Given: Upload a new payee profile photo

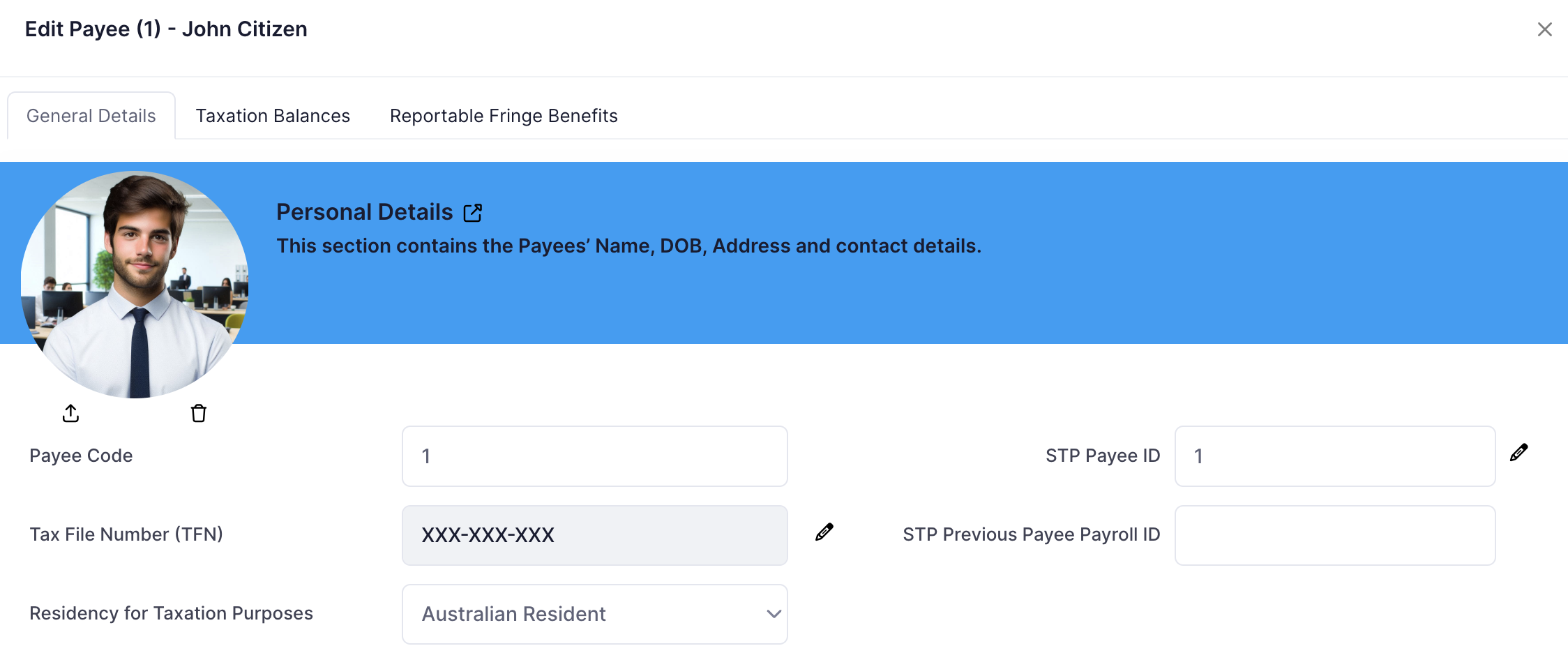Looking at the screenshot, I should coord(70,414).
